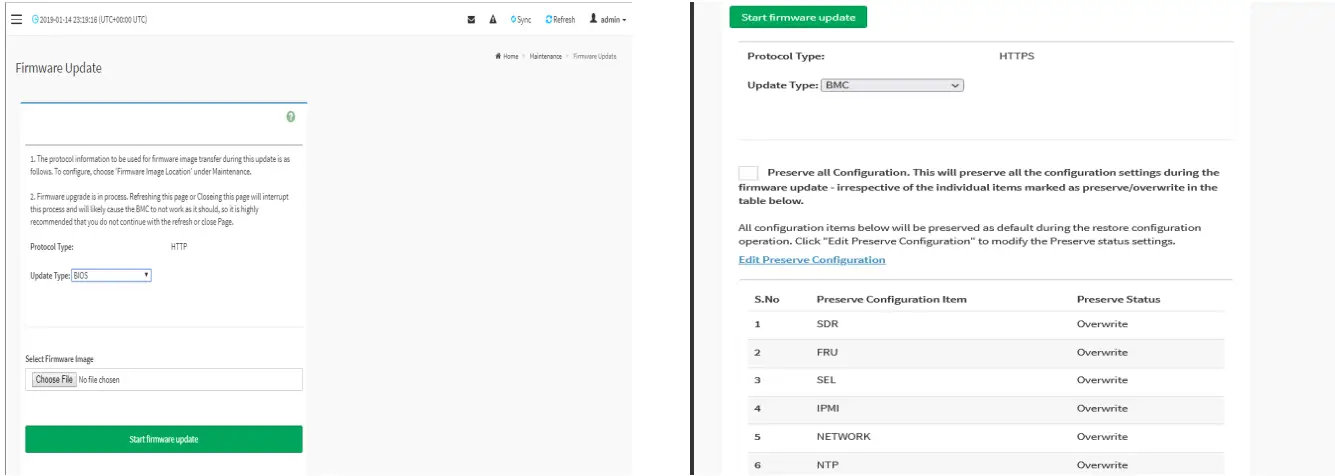Click Overwrite status in the SDR row
The image size is (1335, 476).
coord(1102,324)
